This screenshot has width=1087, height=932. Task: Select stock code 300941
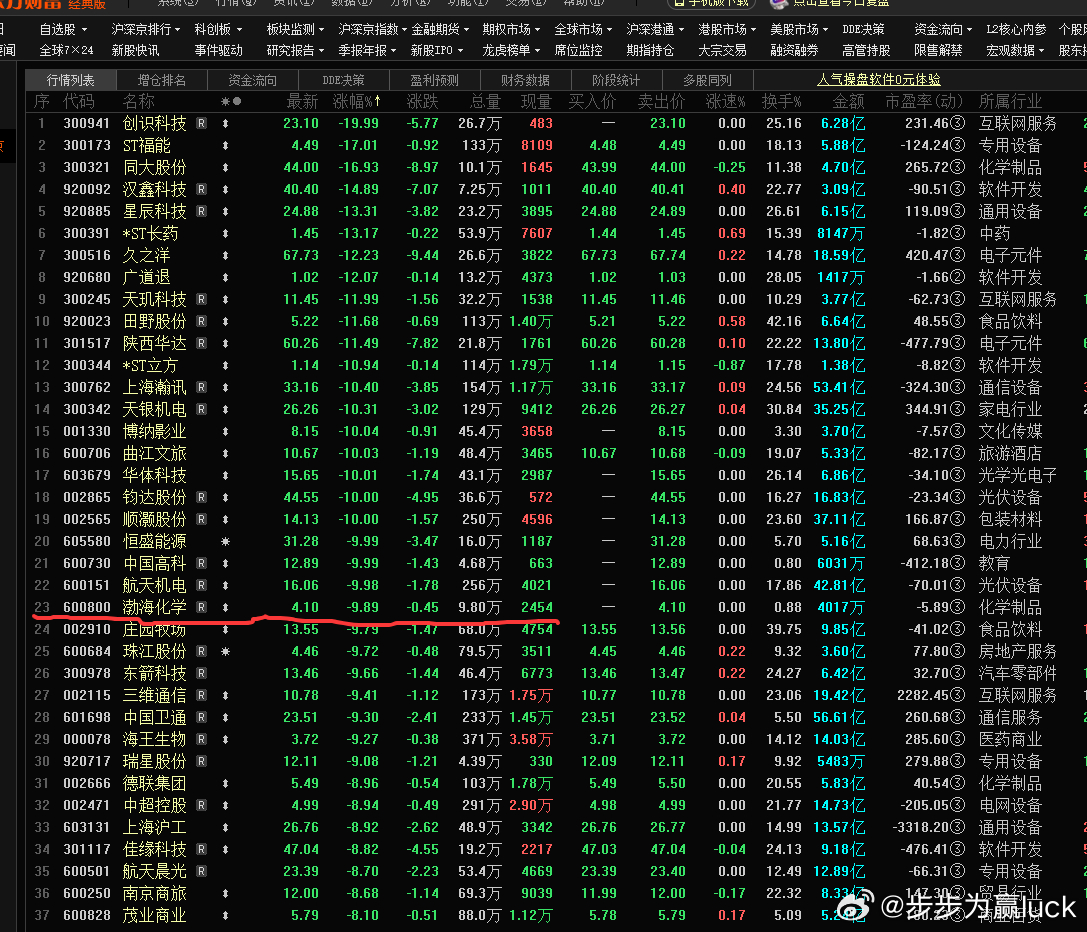(87, 123)
